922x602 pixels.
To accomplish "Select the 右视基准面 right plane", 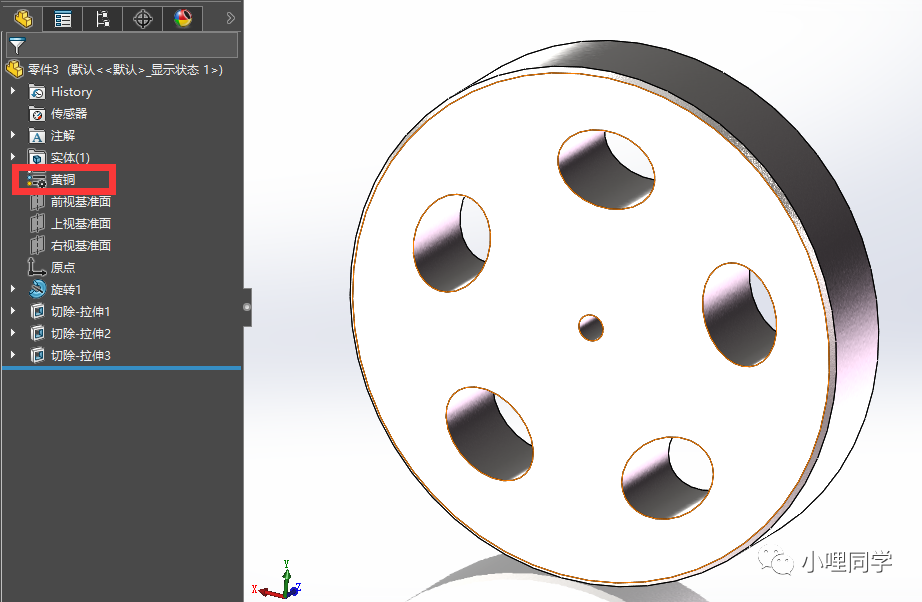I will [x=82, y=245].
